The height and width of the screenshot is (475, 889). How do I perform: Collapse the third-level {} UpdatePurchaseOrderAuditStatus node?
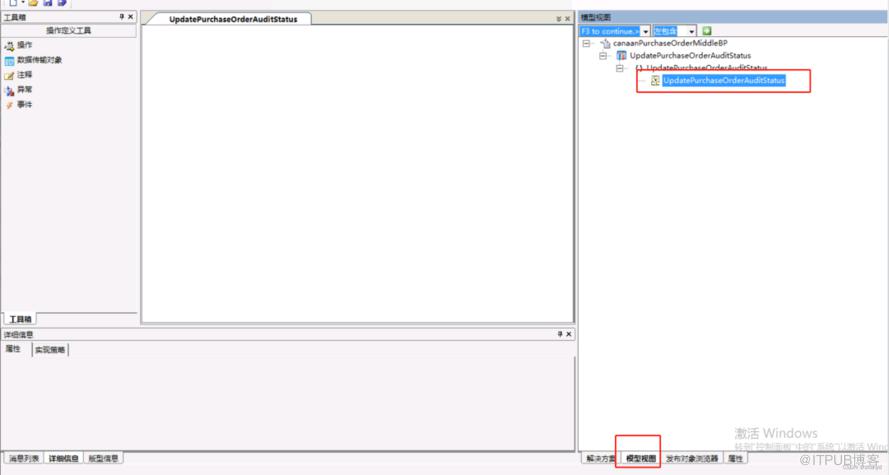(620, 68)
